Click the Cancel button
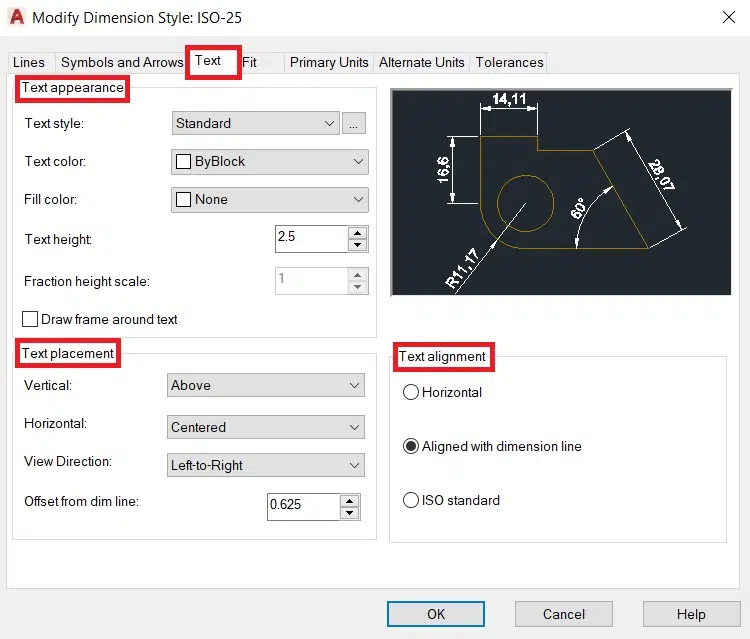 564,614
